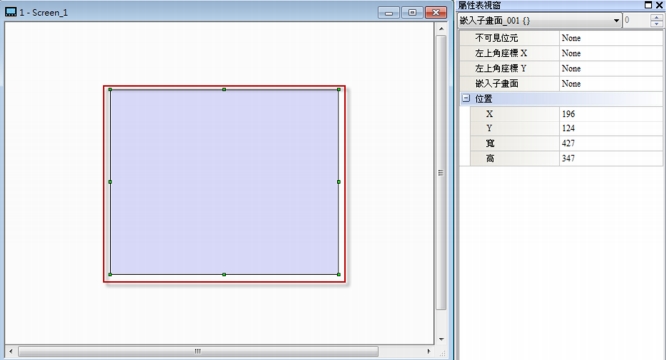Click the 高 property label
This screenshot has height=360, width=666.
[x=490, y=158]
